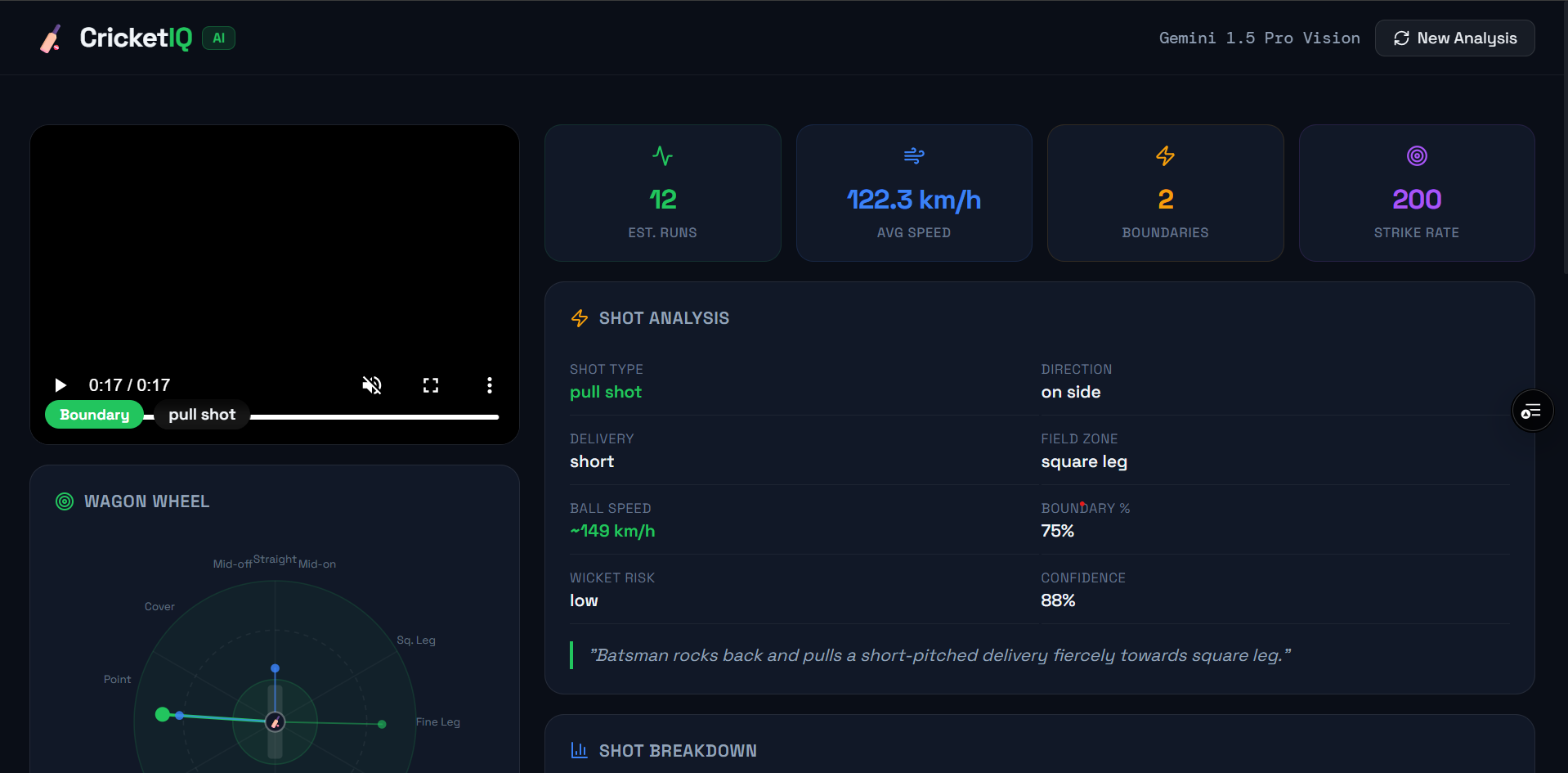Screen dimensions: 1568x773
Task: Click the Avg Speed wind icon
Action: (914, 155)
